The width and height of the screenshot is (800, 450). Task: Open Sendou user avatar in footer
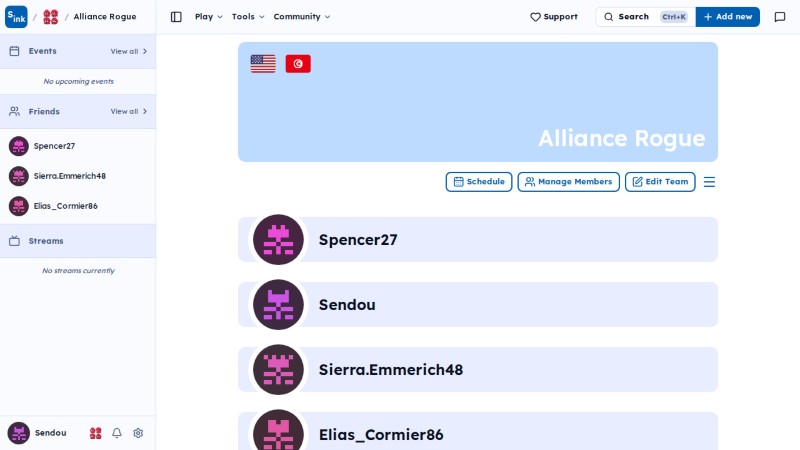point(18,433)
